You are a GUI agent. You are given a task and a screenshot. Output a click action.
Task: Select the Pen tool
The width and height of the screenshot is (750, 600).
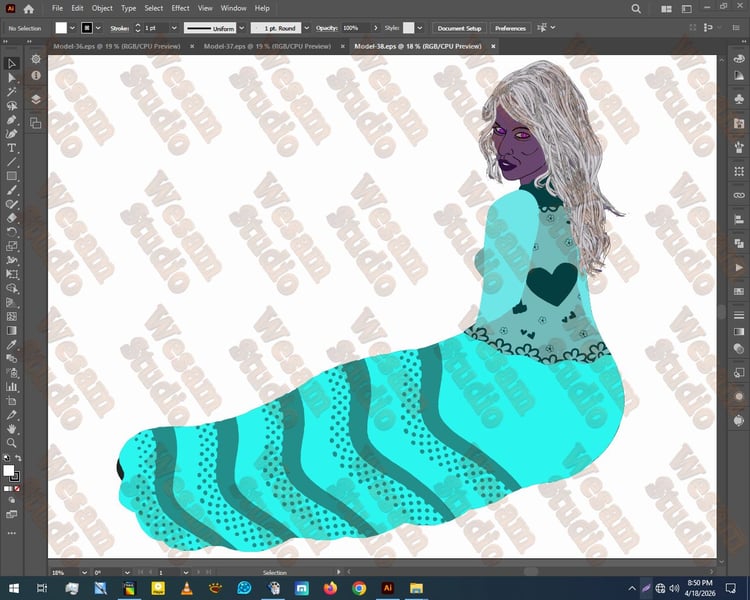(11, 120)
